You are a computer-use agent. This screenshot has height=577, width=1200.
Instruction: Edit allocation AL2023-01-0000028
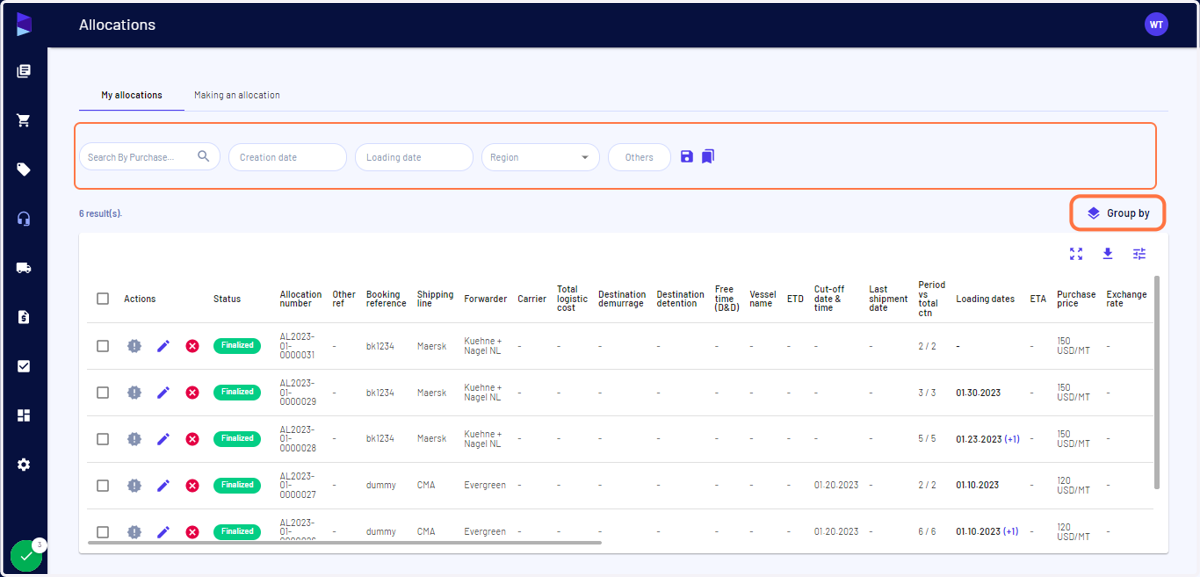click(163, 439)
